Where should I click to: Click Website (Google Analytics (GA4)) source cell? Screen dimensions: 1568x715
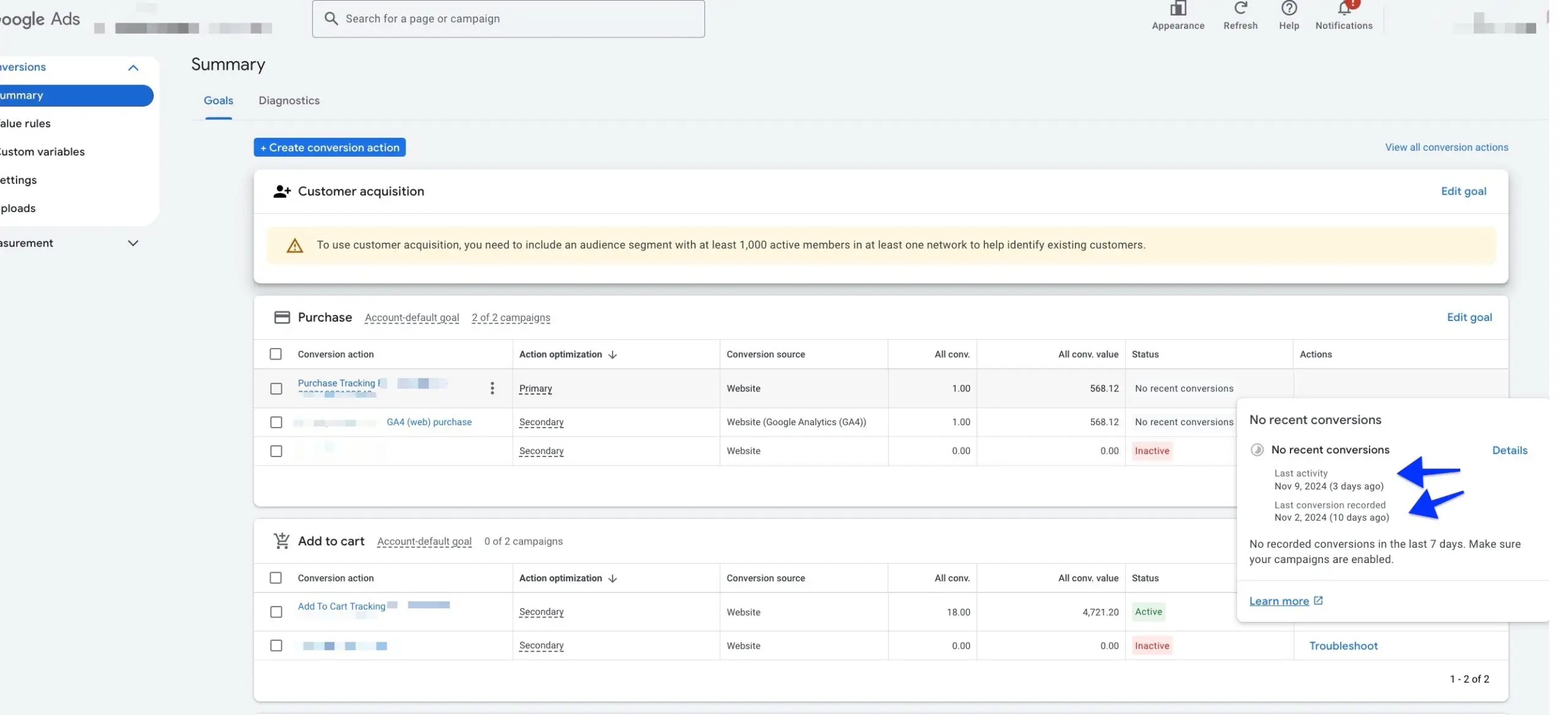click(796, 422)
